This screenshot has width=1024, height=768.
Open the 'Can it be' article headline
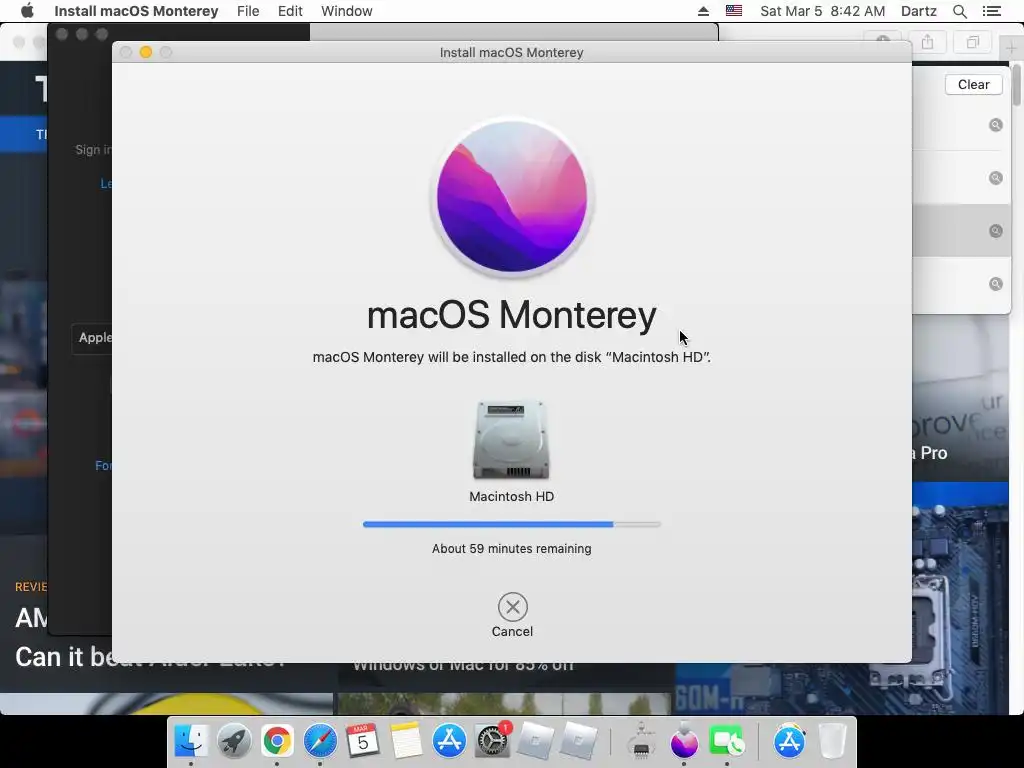pos(63,657)
